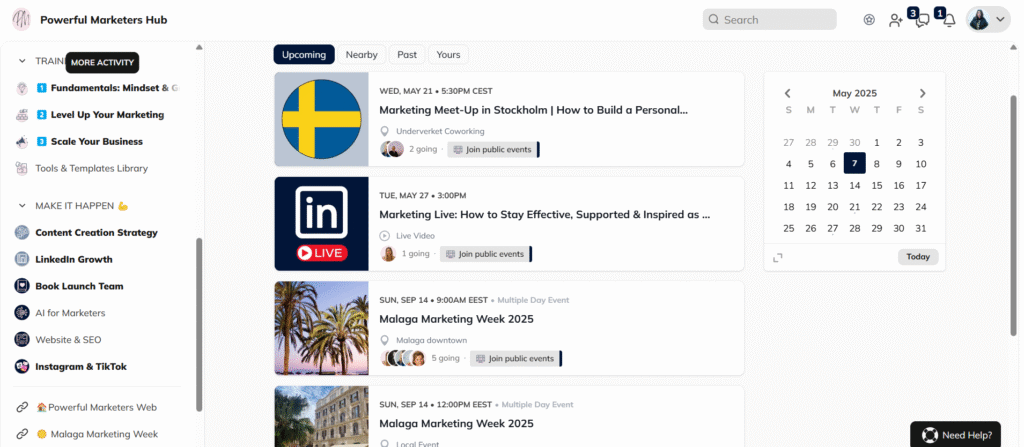Click Underverket Coworking location
Screen dimensions: 1024x447
coord(440,131)
